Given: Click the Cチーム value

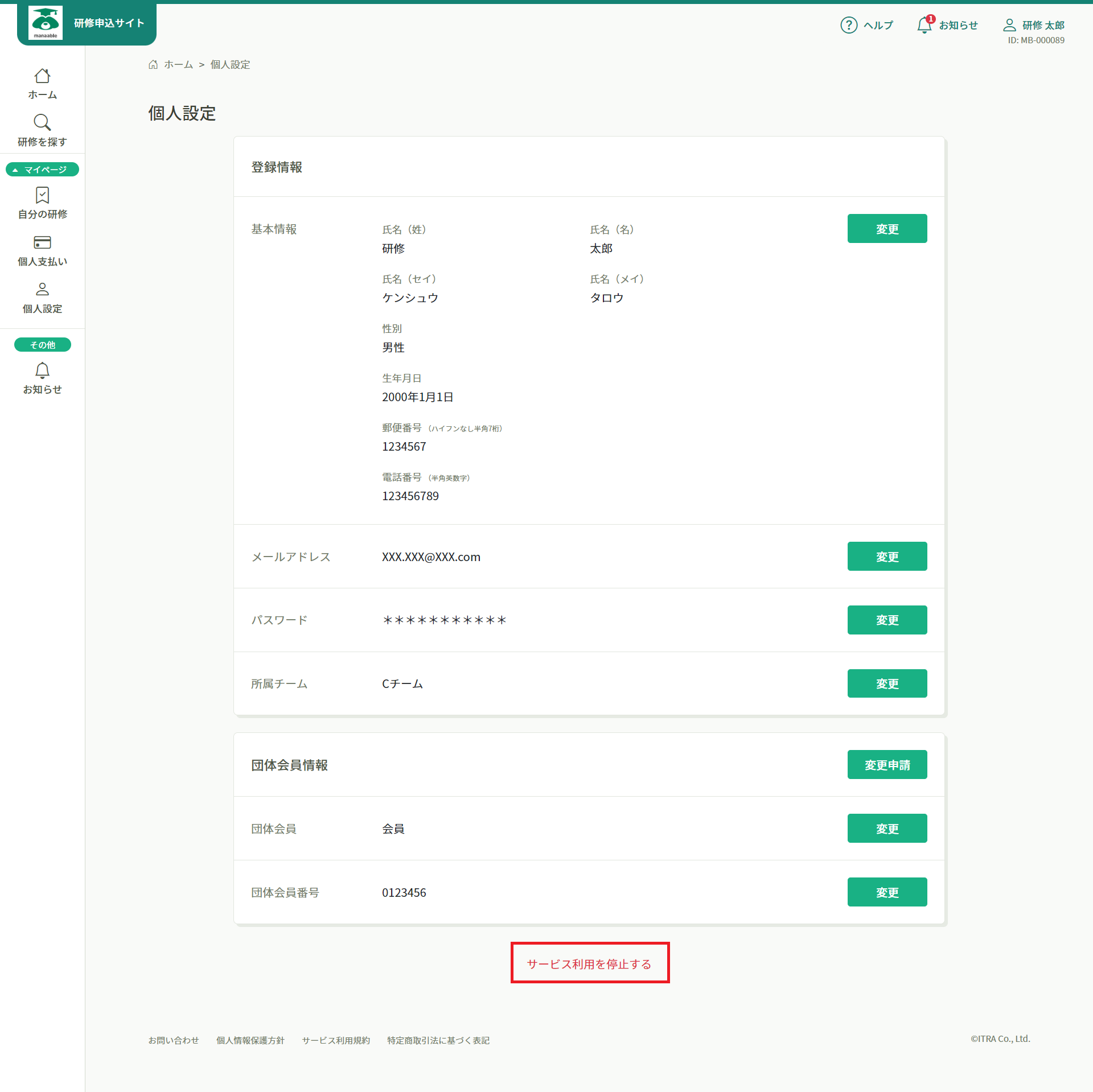Looking at the screenshot, I should (x=402, y=684).
